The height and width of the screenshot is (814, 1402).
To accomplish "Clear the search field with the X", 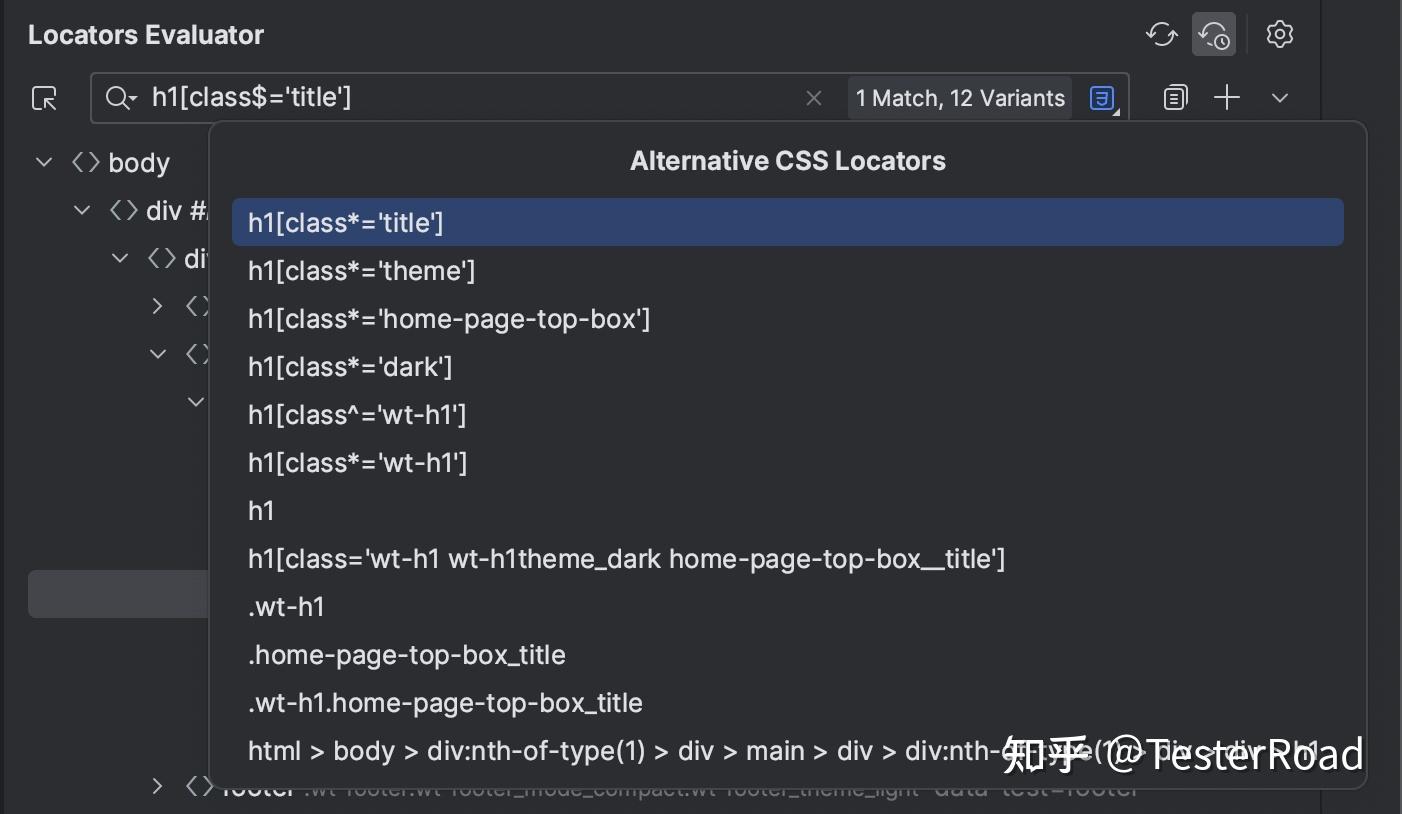I will pos(814,97).
